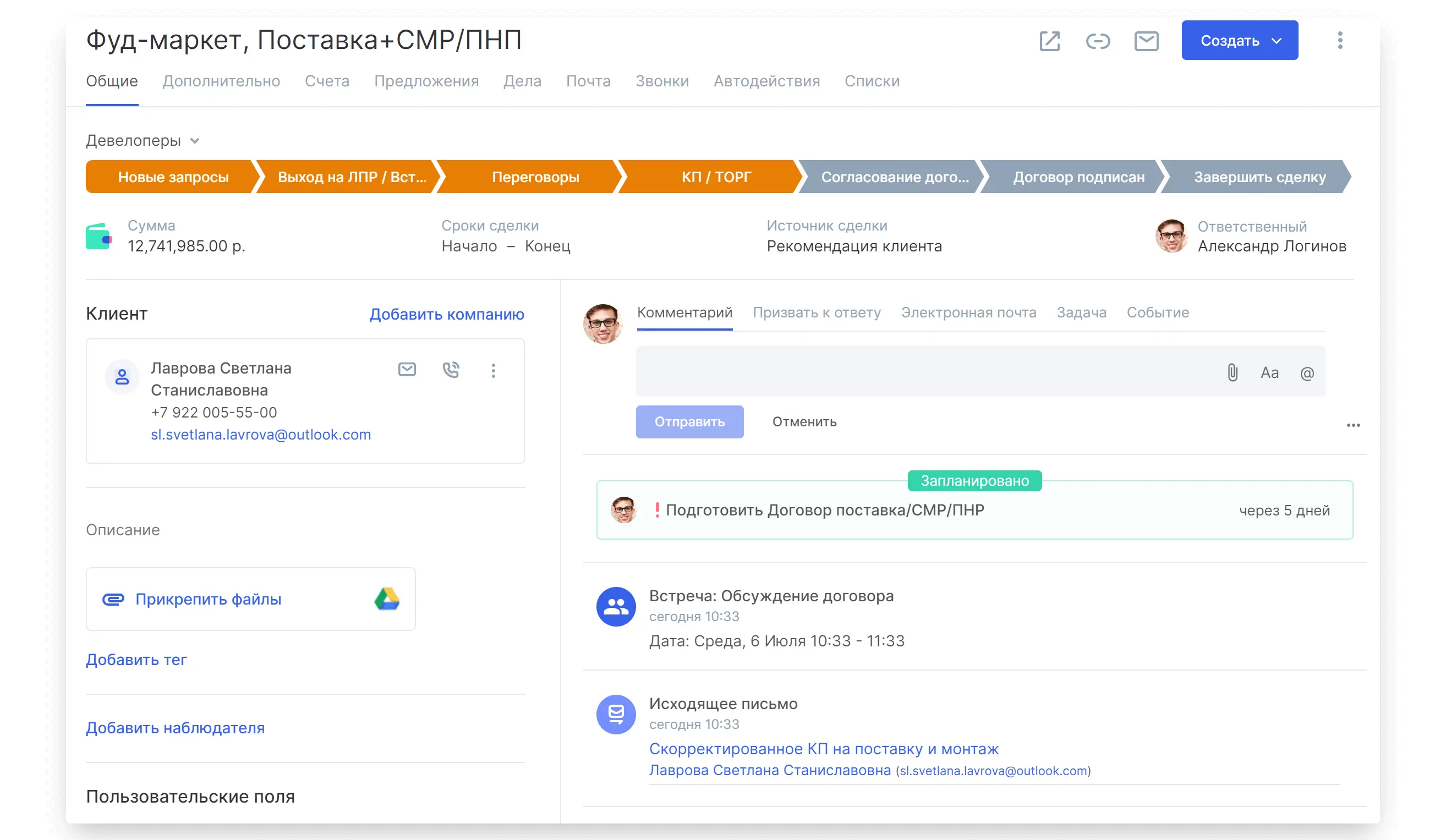
Task: Click Добавить компанию link
Action: click(x=446, y=314)
